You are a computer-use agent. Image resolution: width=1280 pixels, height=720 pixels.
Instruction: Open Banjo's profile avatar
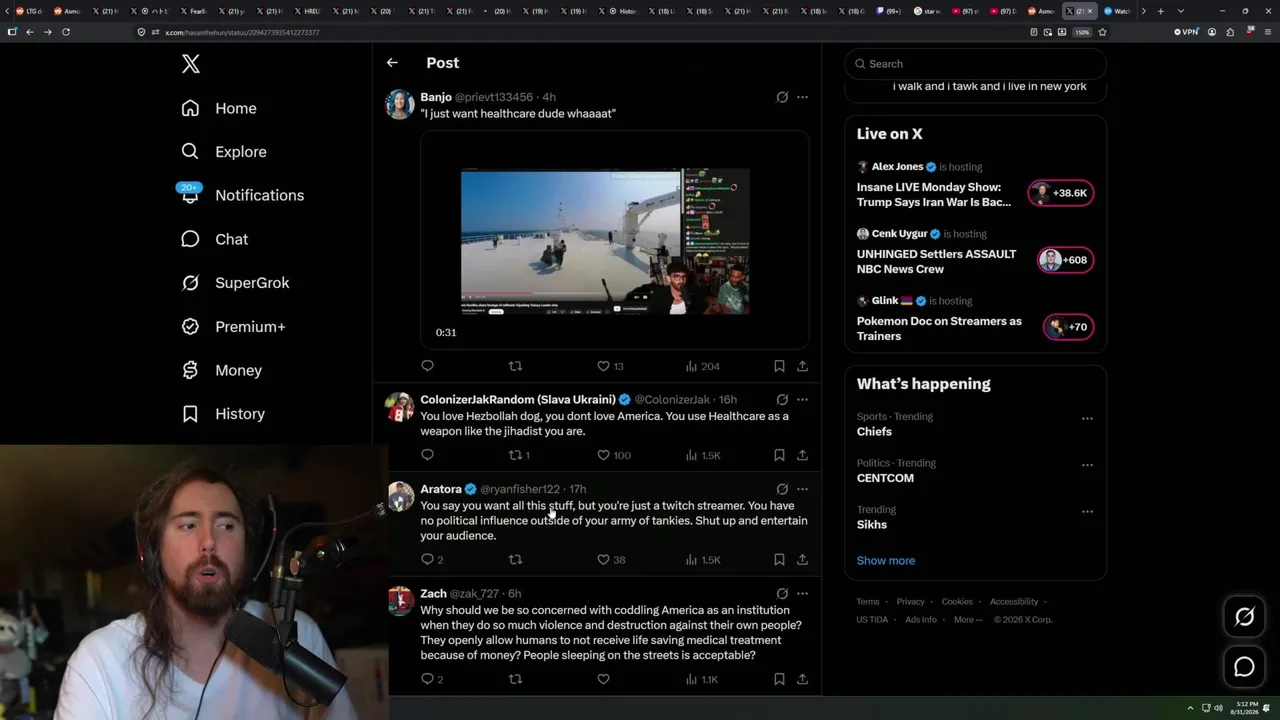pyautogui.click(x=400, y=104)
